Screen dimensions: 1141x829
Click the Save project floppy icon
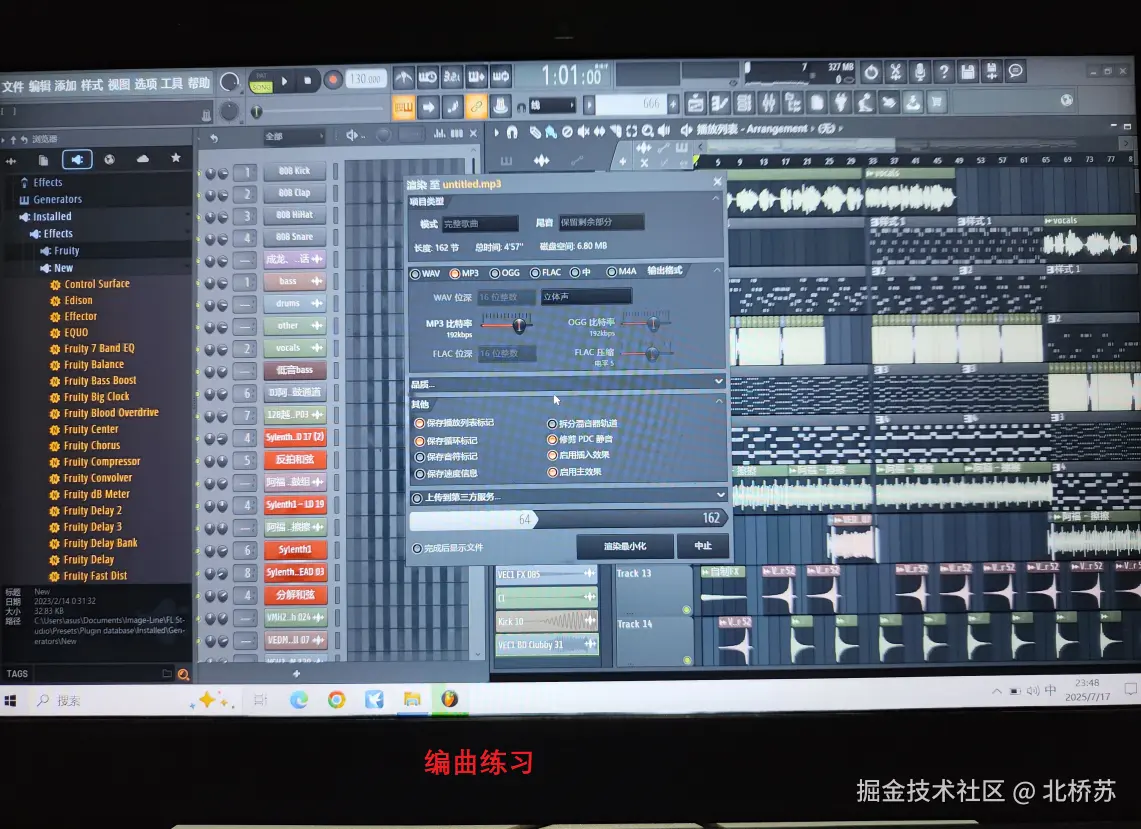tap(968, 71)
